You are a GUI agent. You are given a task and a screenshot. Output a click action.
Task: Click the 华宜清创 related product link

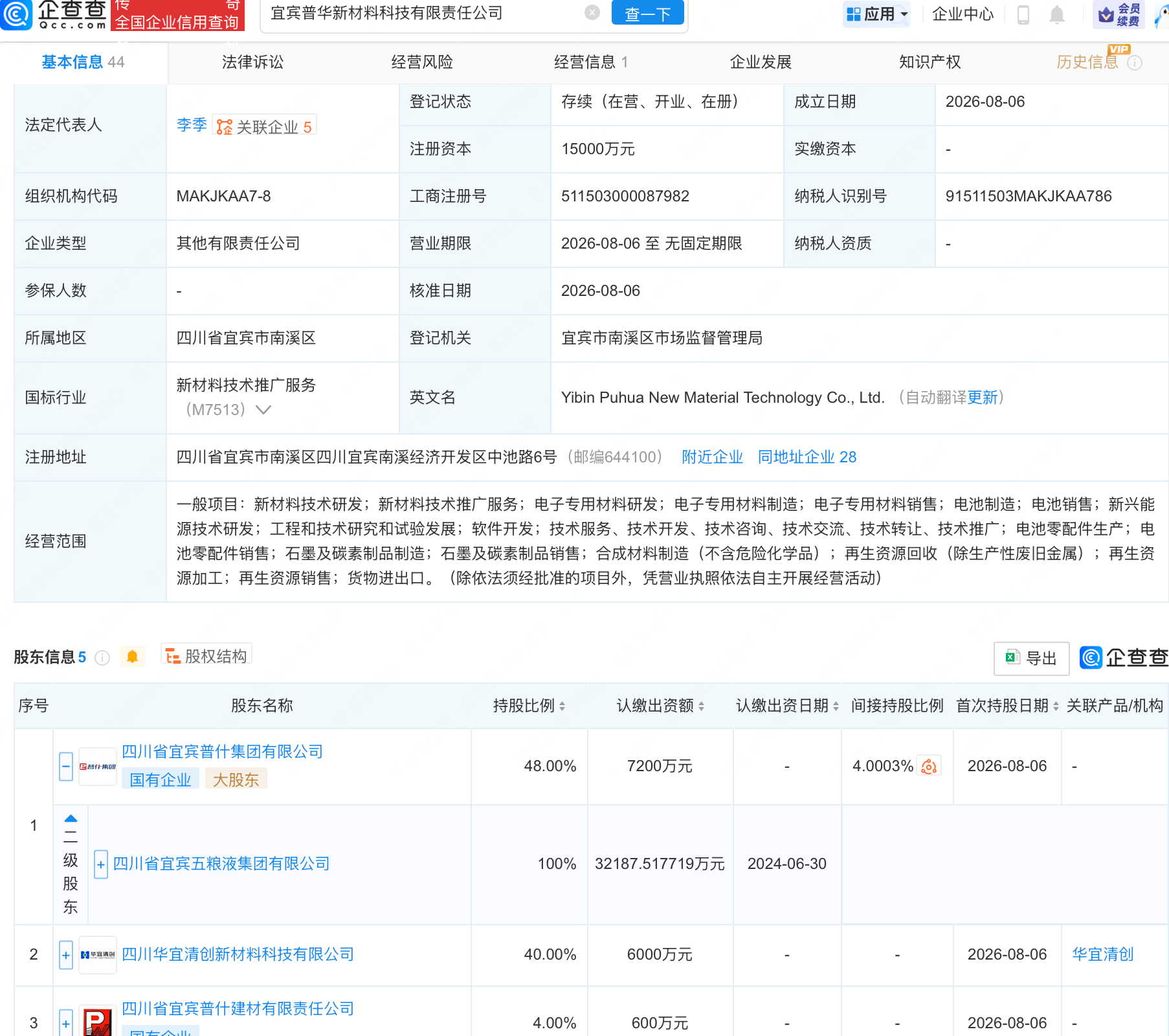(x=1103, y=954)
